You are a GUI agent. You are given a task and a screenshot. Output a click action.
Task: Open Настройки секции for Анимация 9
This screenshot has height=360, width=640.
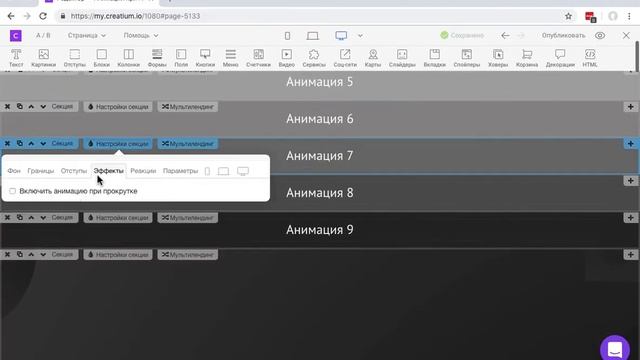(x=118, y=218)
